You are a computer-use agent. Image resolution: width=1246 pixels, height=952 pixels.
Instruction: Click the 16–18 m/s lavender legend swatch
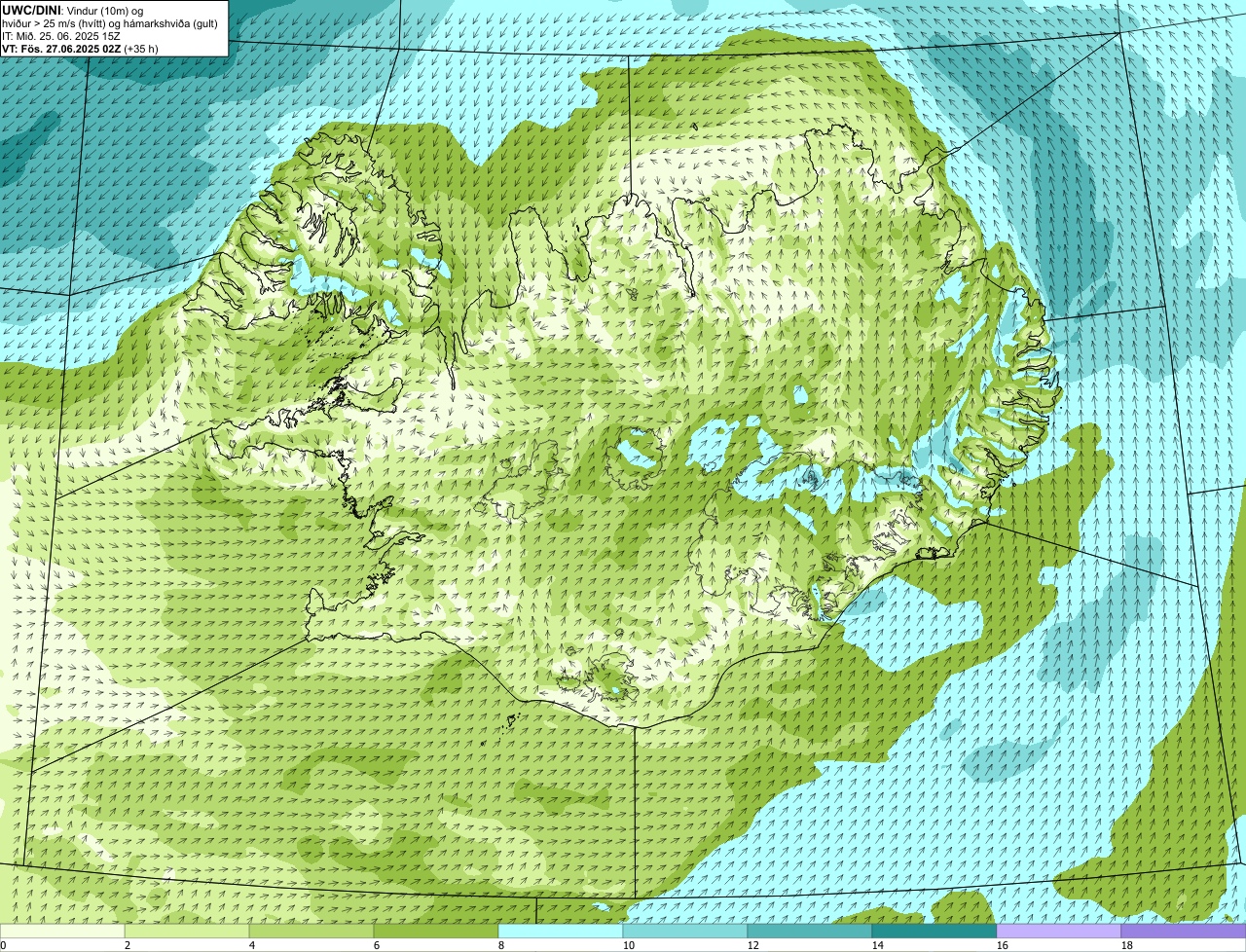pos(1059,932)
